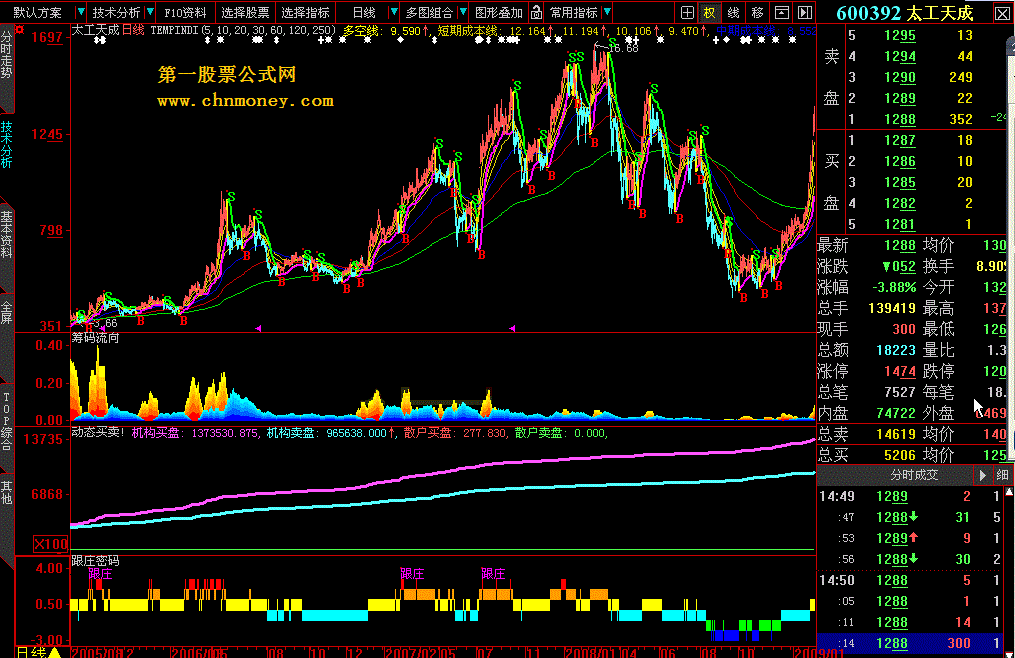Click the bottom-left 日线 period label
Image resolution: width=1015 pixels, height=658 pixels.
30,652
